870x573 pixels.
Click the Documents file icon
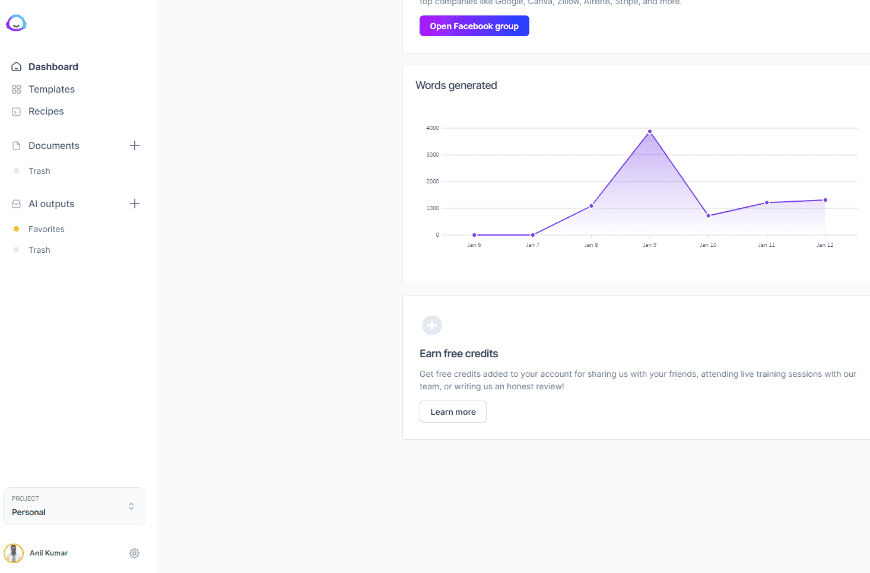16,145
